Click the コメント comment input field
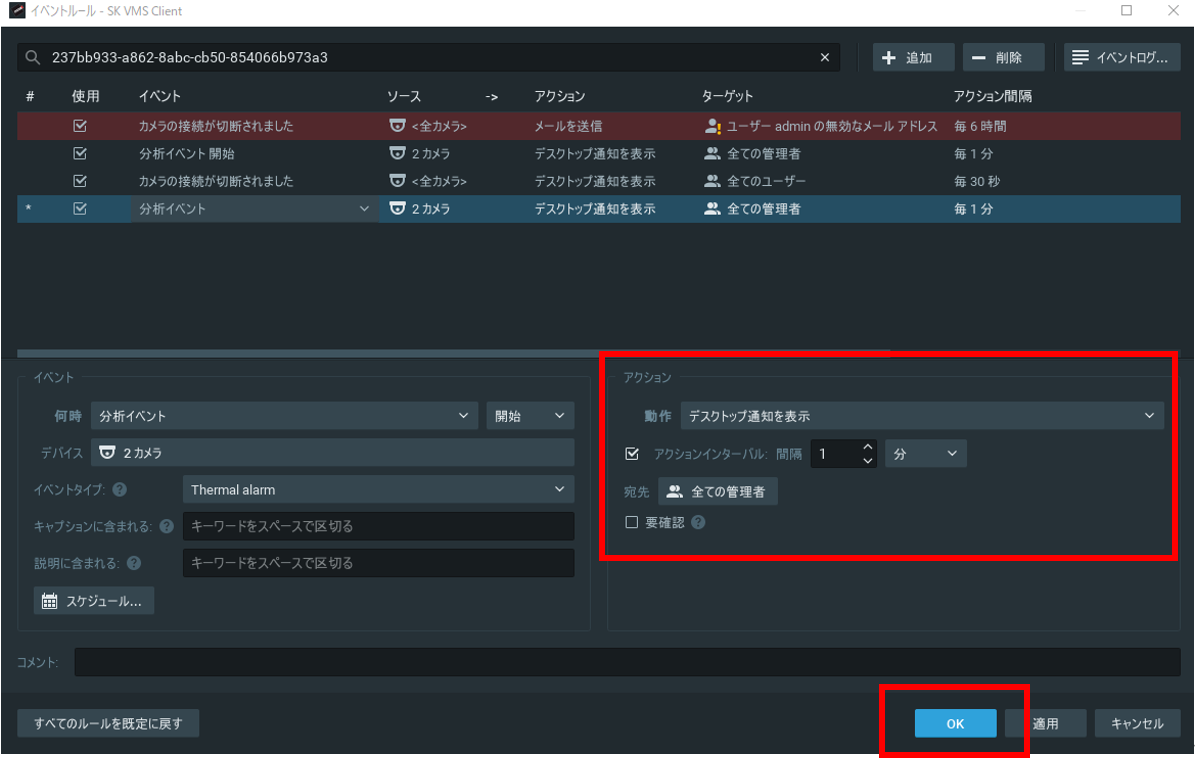1195x762 pixels. (x=627, y=662)
